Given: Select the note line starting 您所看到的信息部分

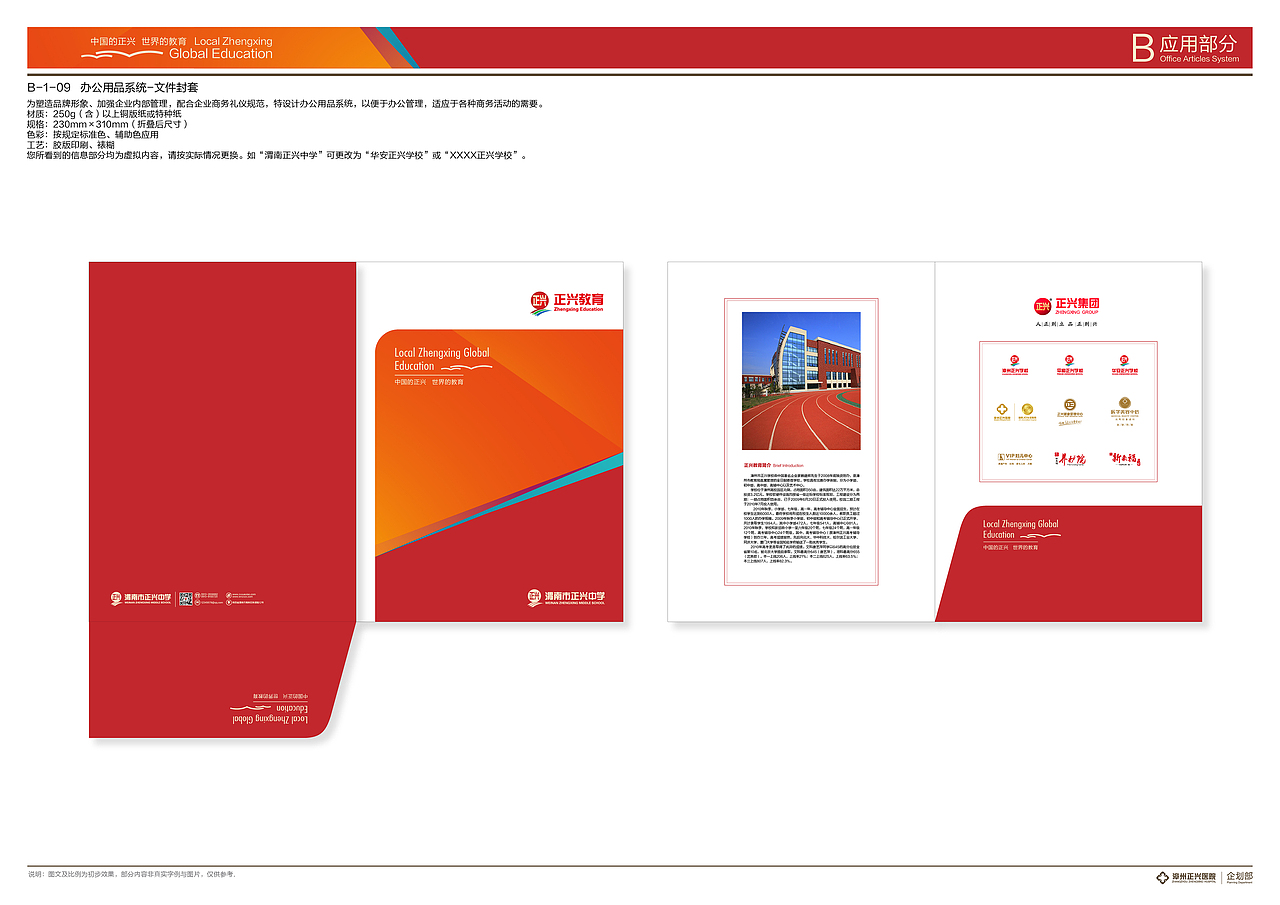Looking at the screenshot, I should 277,155.
